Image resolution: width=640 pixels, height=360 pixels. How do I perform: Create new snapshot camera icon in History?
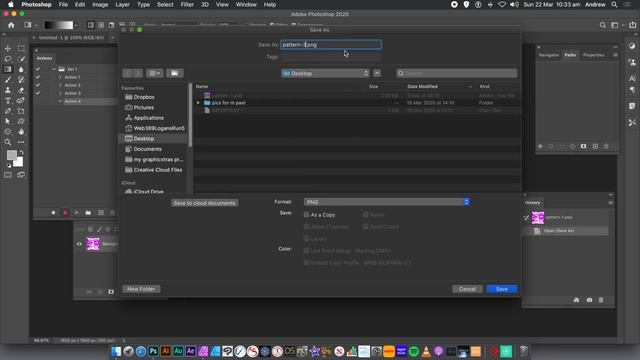pyautogui.click(x=589, y=300)
